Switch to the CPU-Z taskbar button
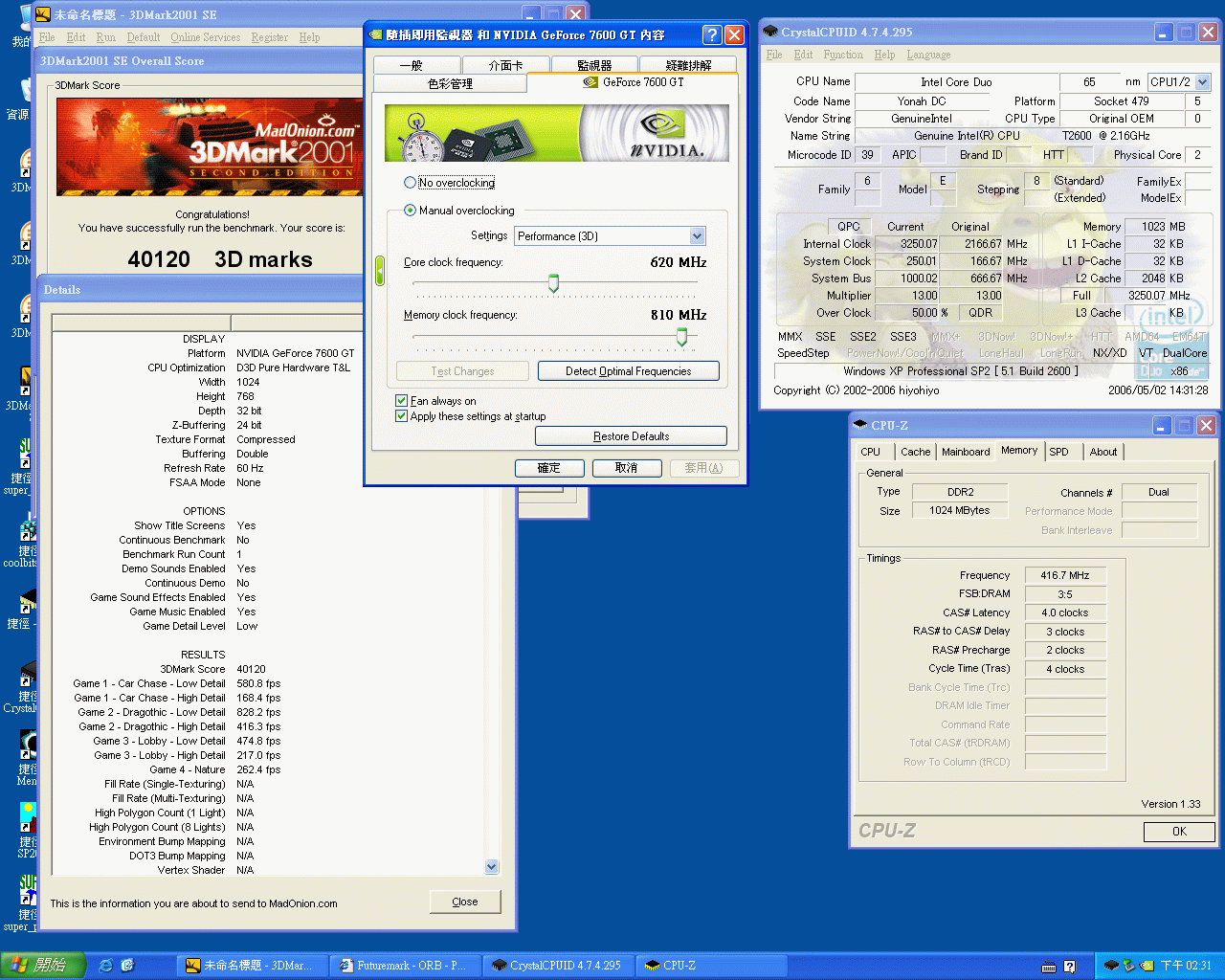 pyautogui.click(x=711, y=966)
